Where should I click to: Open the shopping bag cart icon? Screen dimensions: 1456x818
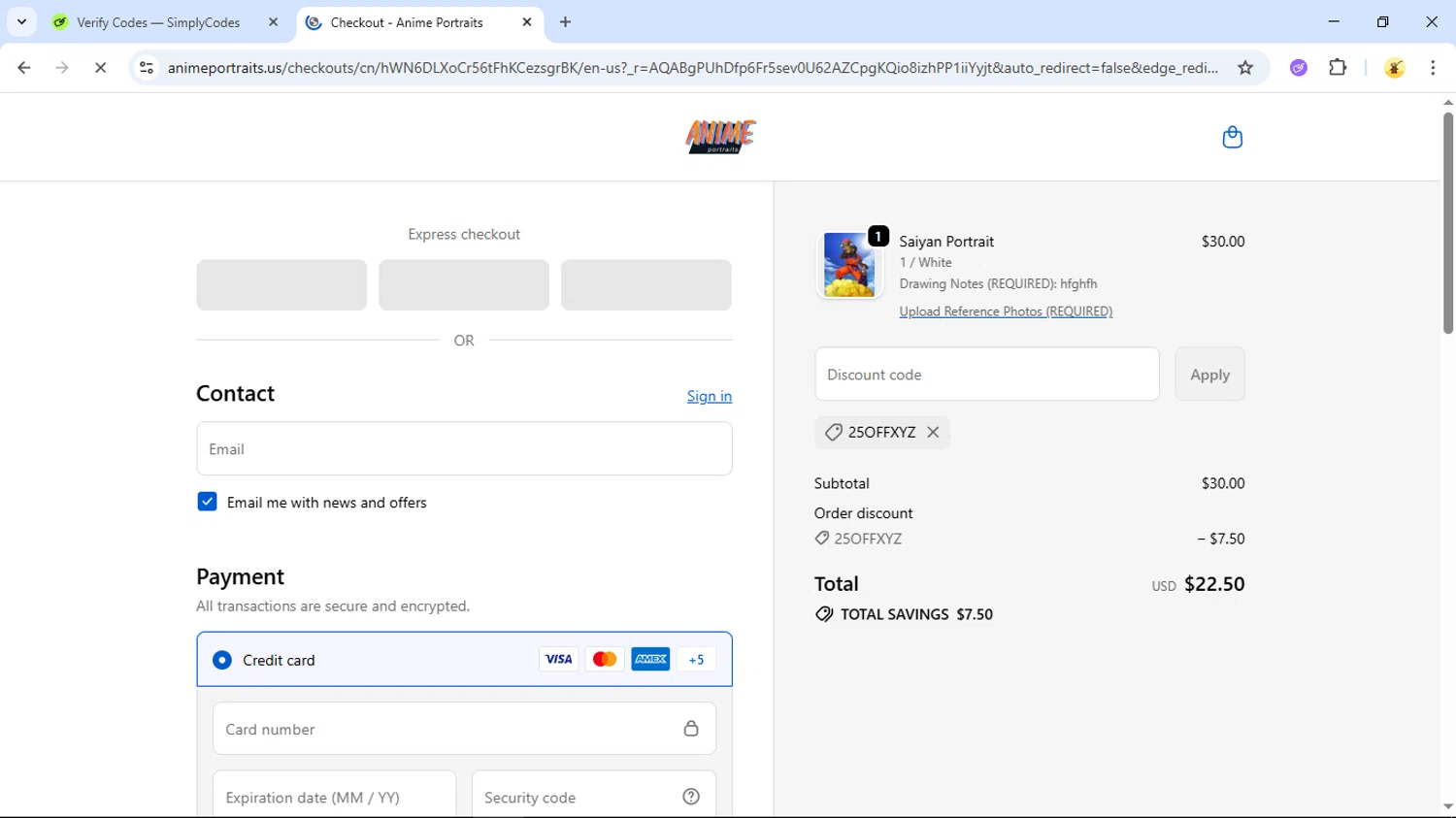[x=1232, y=137]
